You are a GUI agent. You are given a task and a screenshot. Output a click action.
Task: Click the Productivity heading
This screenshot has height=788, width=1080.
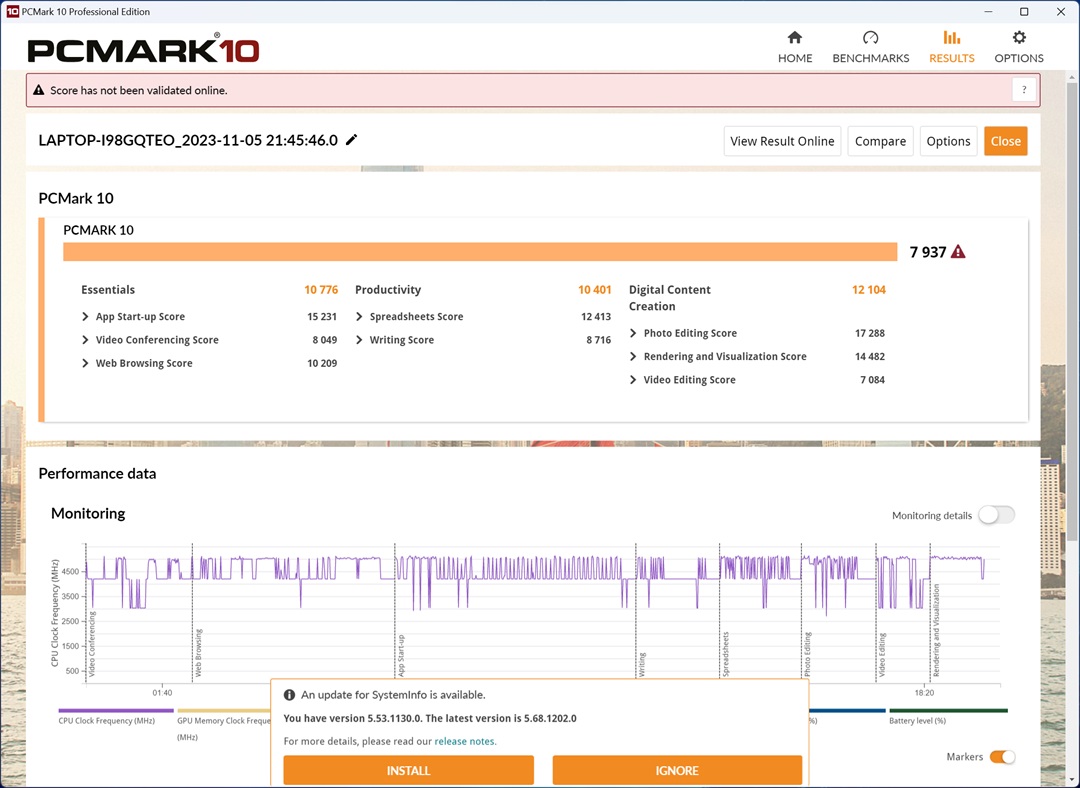point(388,290)
